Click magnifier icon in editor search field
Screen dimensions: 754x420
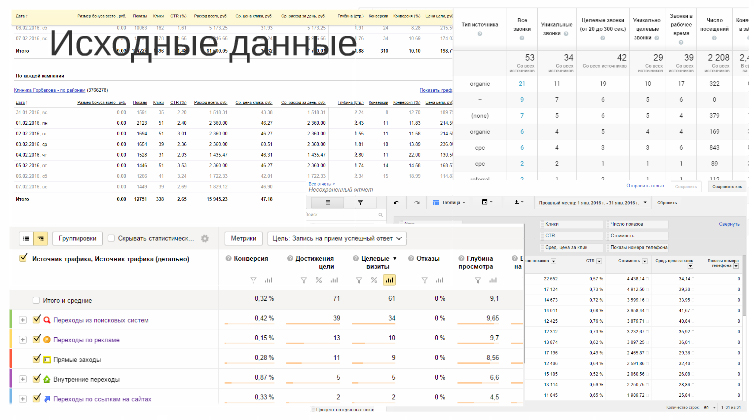[380, 215]
